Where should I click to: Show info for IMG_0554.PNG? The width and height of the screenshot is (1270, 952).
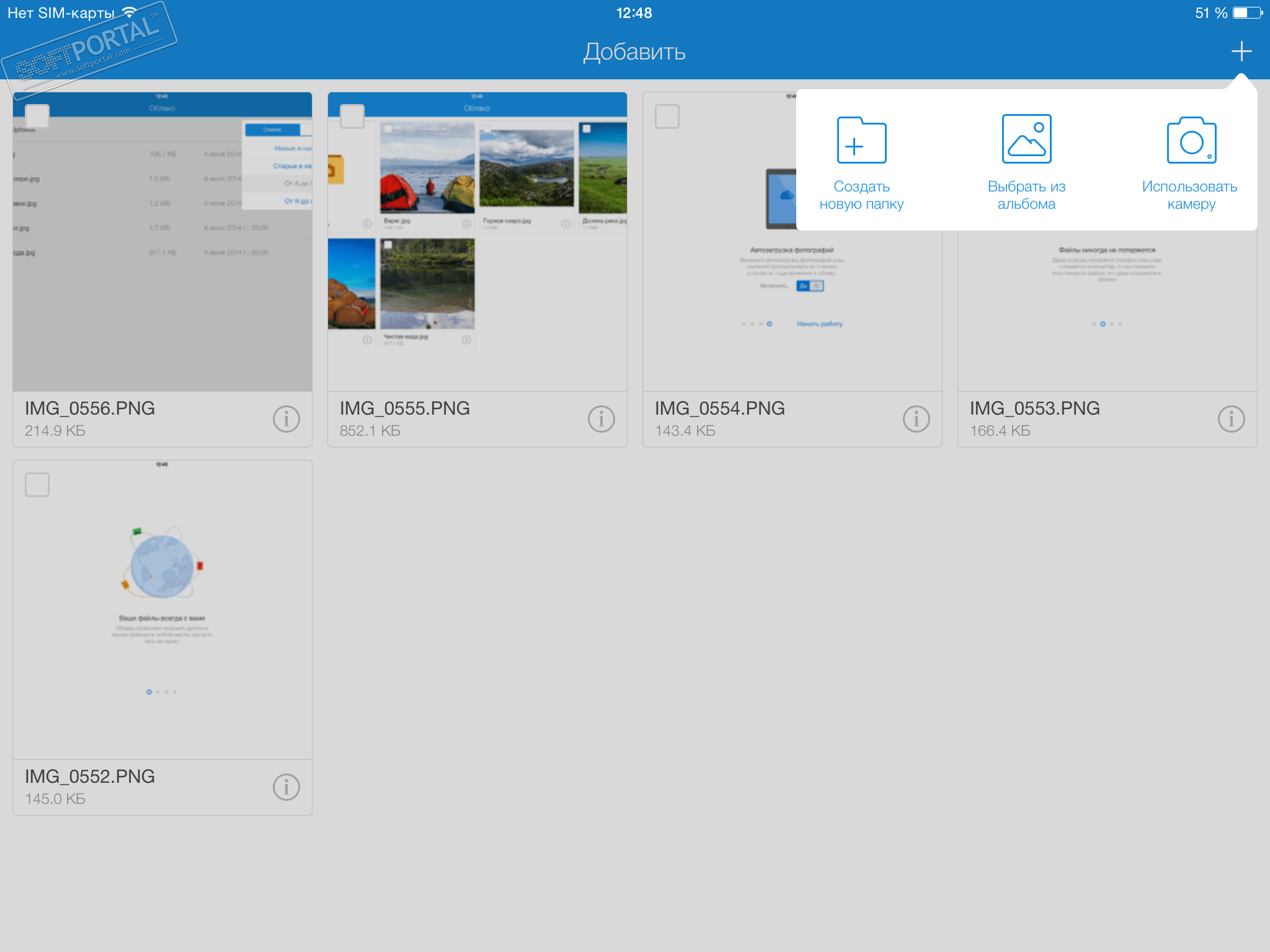(x=916, y=420)
